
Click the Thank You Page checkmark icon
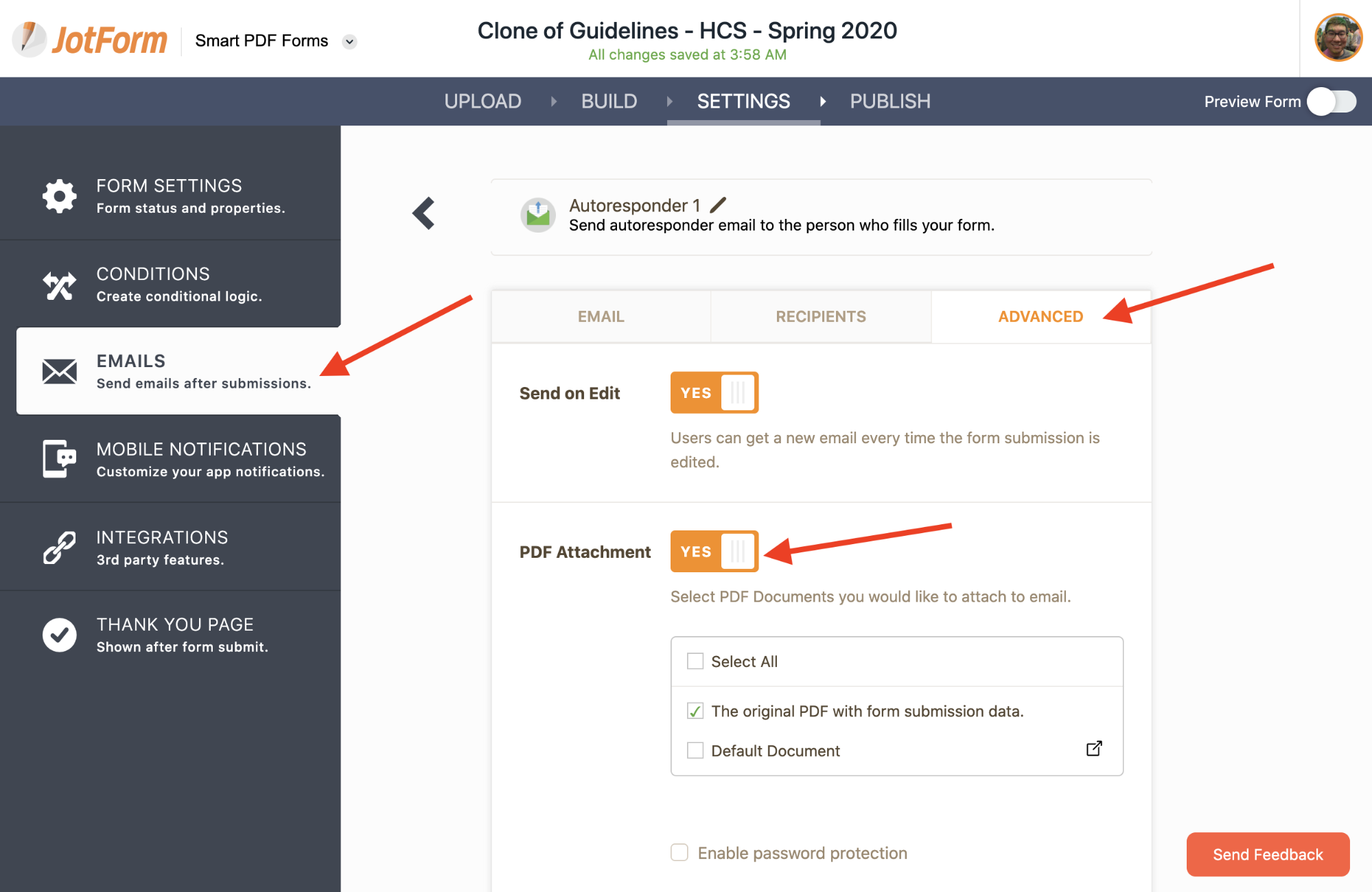60,635
